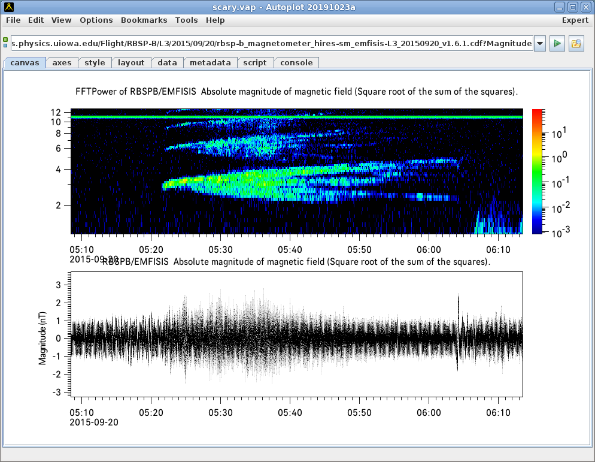This screenshot has width=595, height=462.
Task: Open the Help menu
Action: (x=215, y=20)
